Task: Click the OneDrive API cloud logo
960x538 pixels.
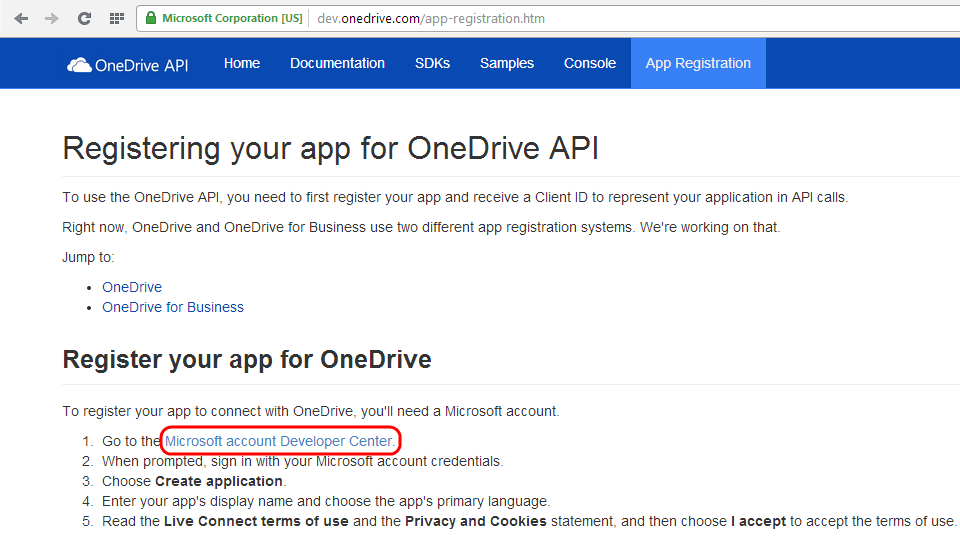Action: [x=79, y=65]
